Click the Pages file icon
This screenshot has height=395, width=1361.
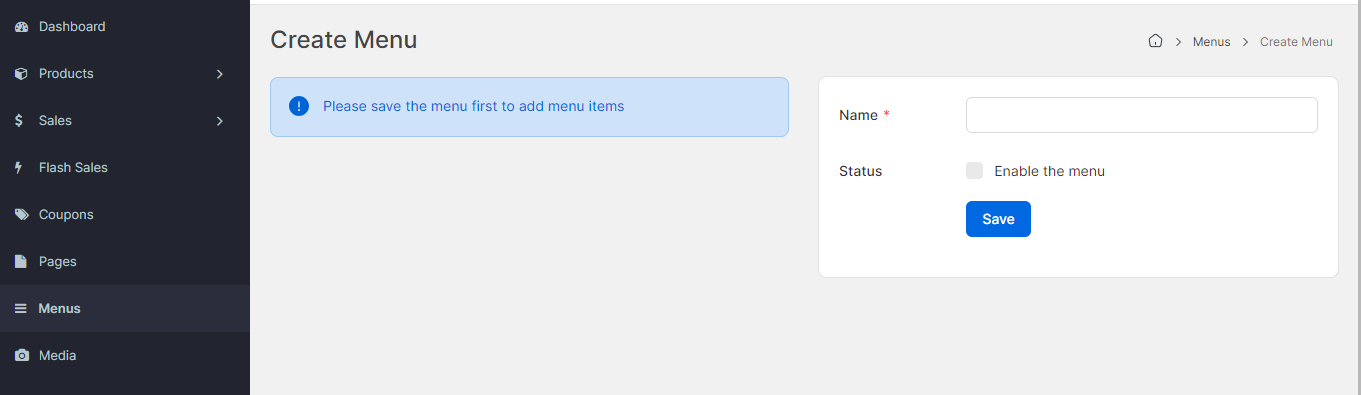20,262
